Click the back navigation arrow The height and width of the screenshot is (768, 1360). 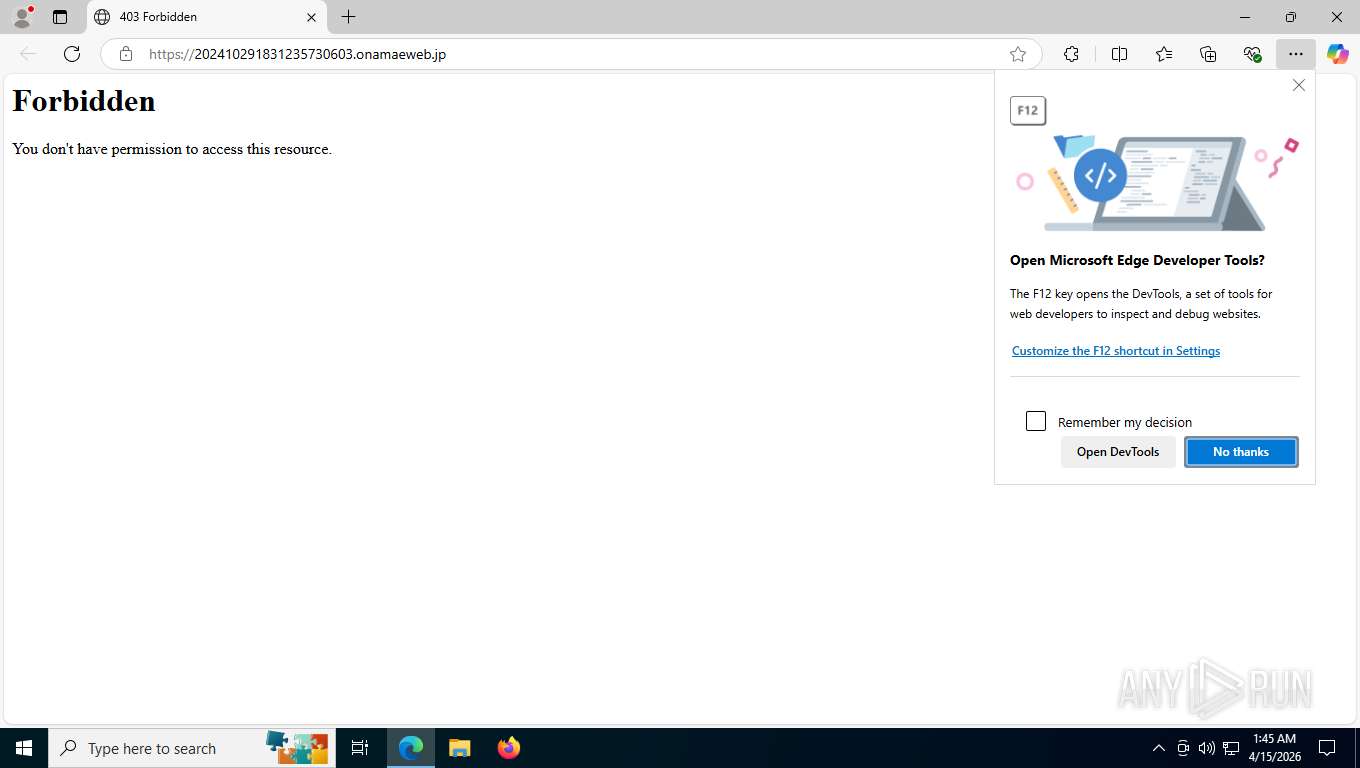[28, 54]
